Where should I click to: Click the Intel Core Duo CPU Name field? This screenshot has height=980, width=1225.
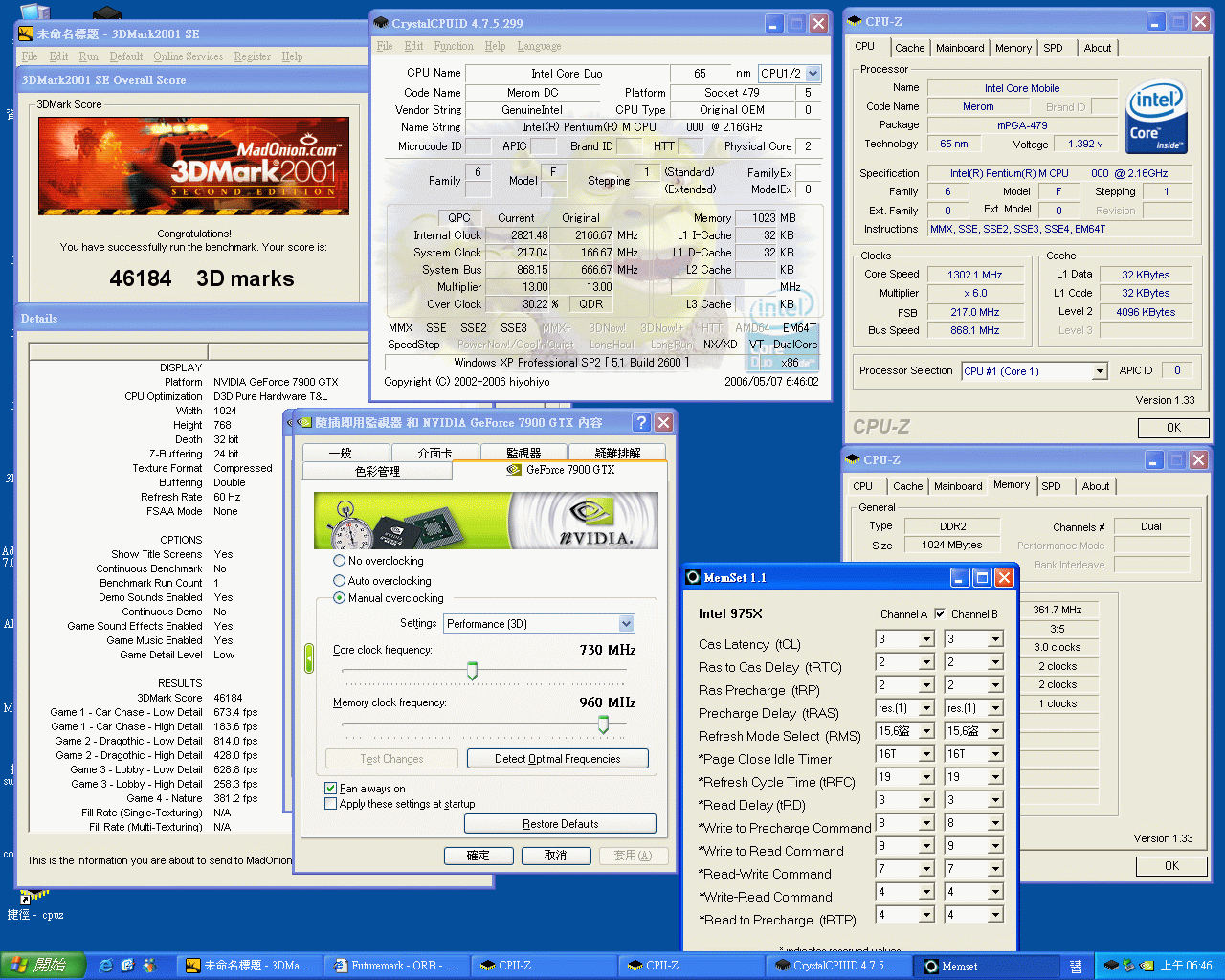(x=566, y=74)
